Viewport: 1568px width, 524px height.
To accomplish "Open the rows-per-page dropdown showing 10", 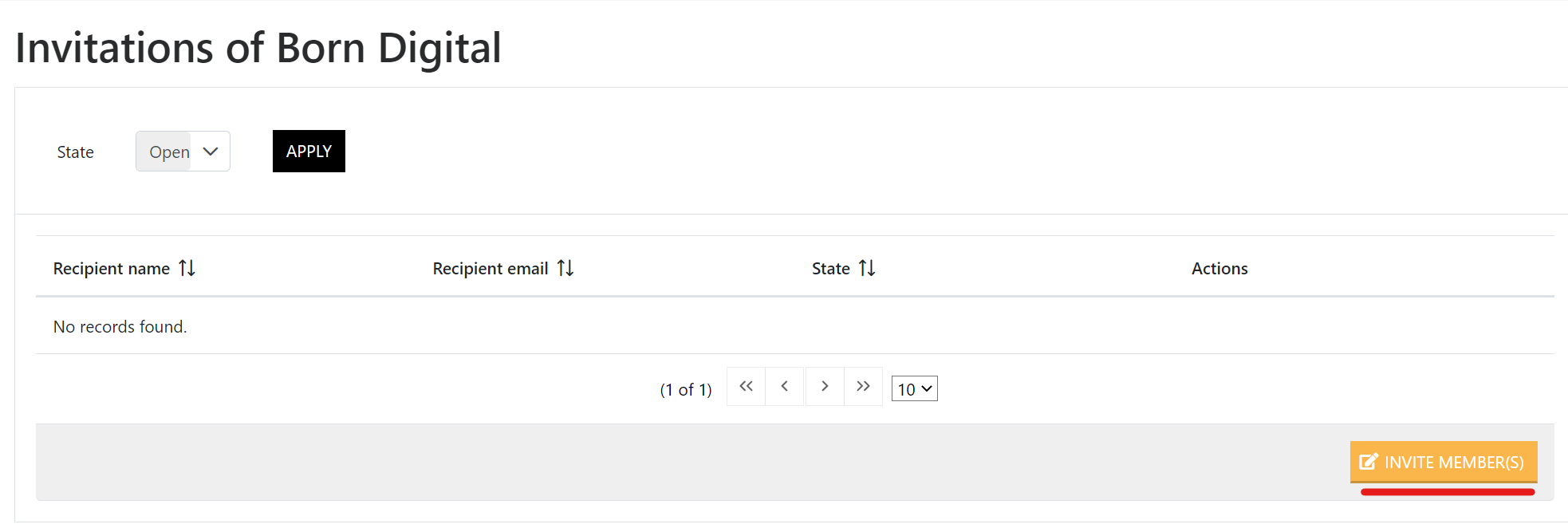I will 914,389.
